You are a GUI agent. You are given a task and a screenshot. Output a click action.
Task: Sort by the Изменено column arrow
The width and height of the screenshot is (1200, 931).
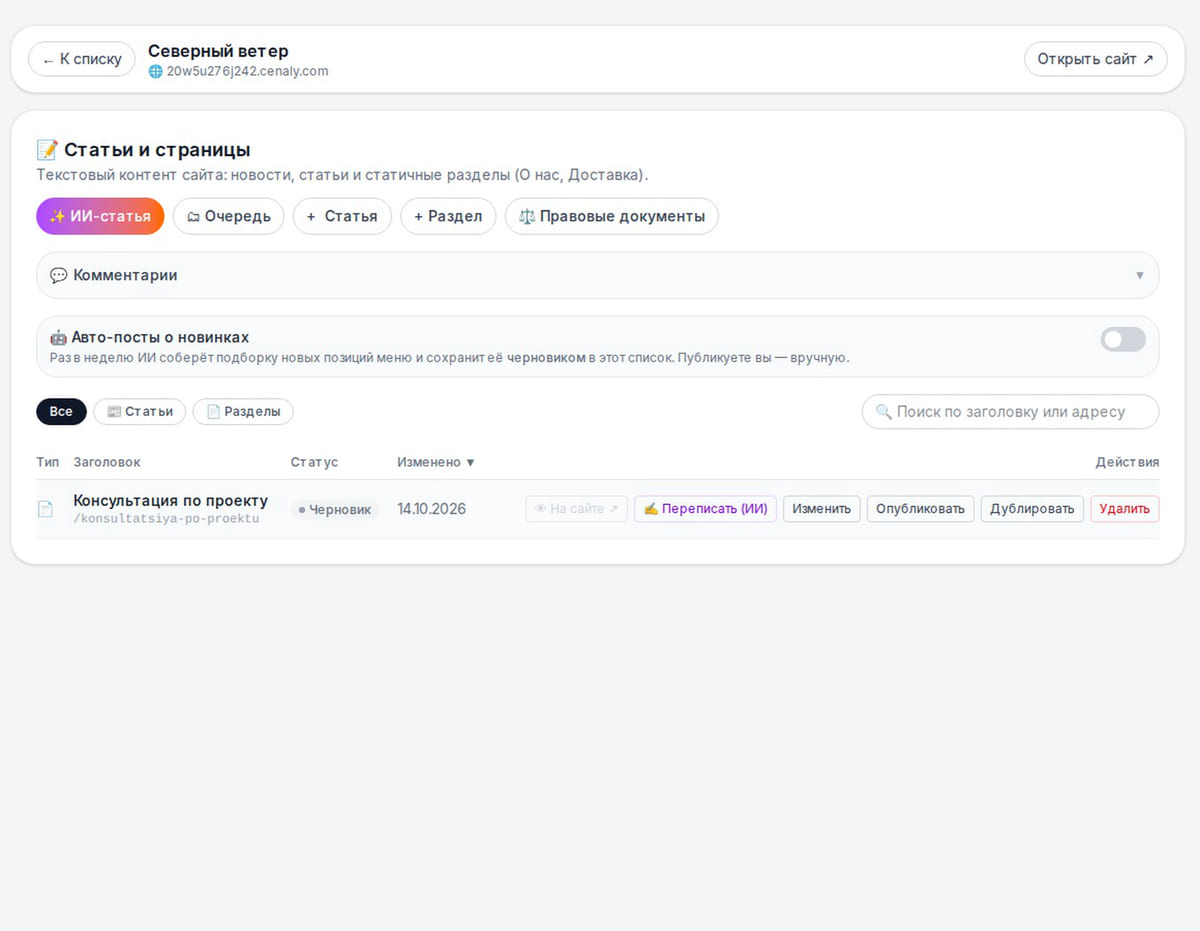pyautogui.click(x=470, y=463)
